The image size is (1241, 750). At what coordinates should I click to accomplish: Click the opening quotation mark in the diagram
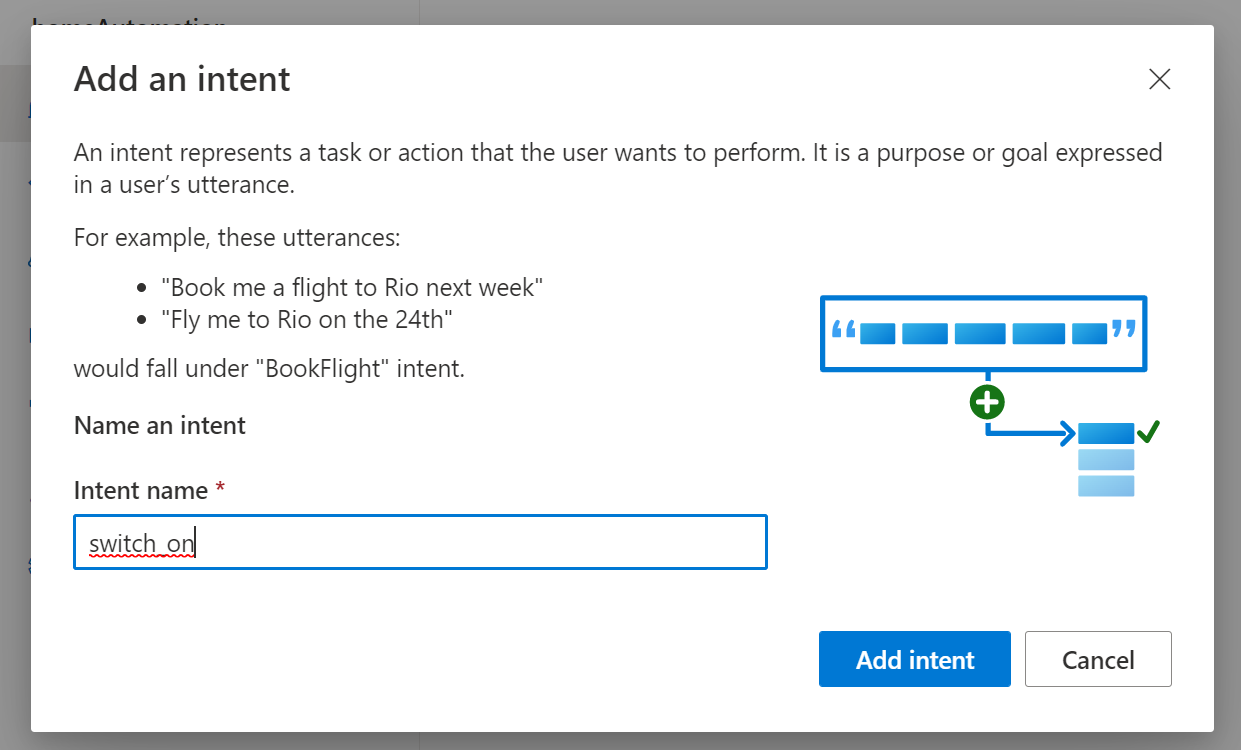pyautogui.click(x=843, y=326)
